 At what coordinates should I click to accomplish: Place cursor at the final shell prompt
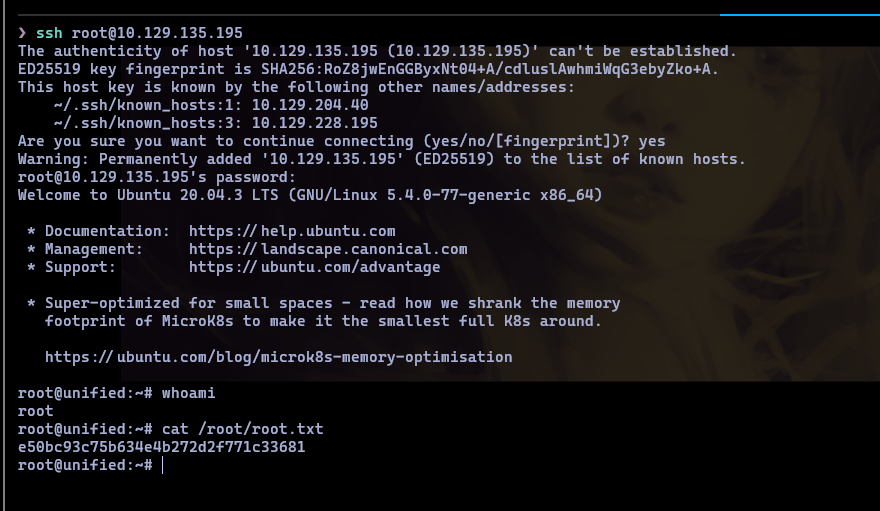pos(161,465)
